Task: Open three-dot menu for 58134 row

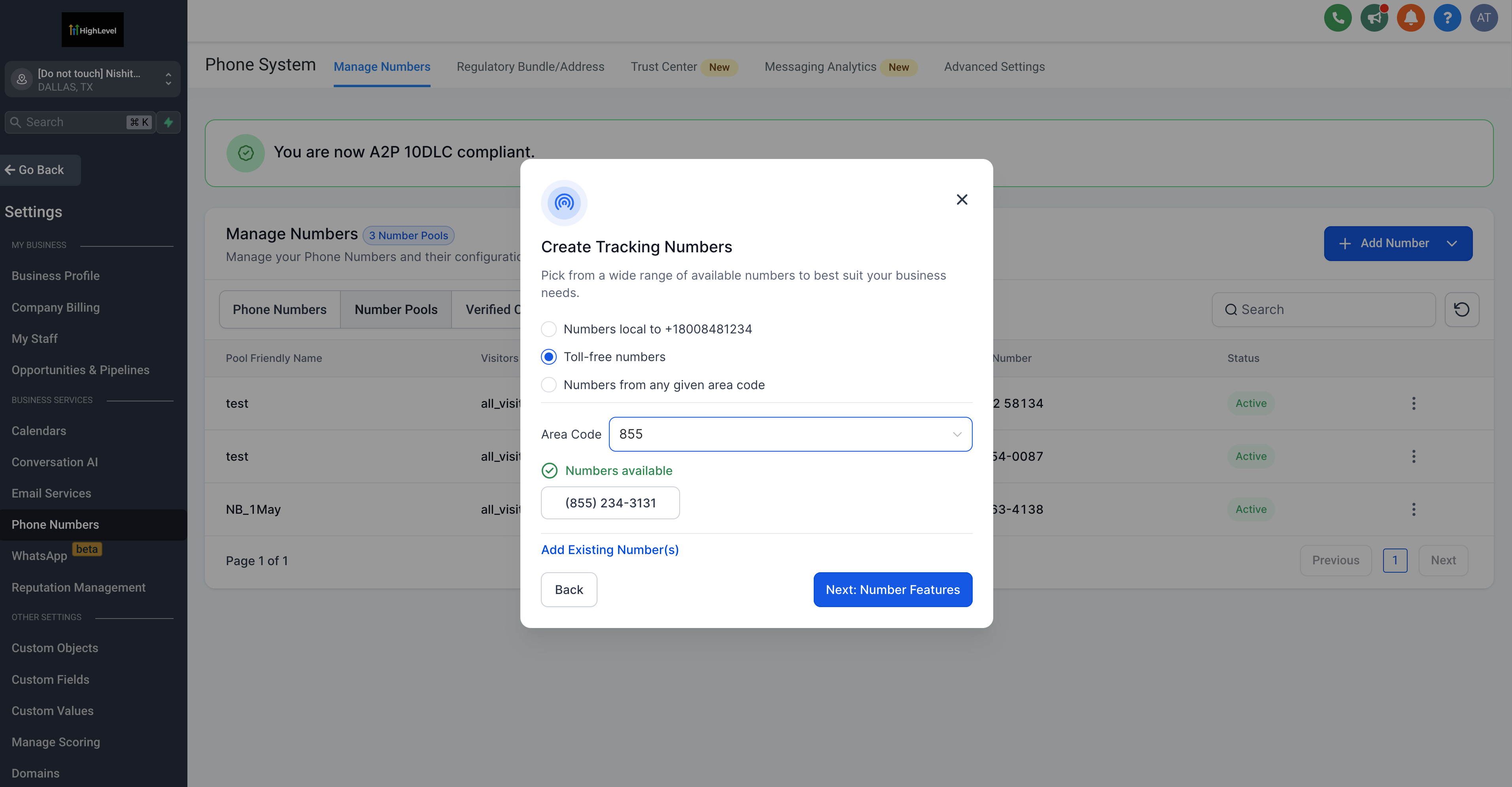Action: (1414, 403)
